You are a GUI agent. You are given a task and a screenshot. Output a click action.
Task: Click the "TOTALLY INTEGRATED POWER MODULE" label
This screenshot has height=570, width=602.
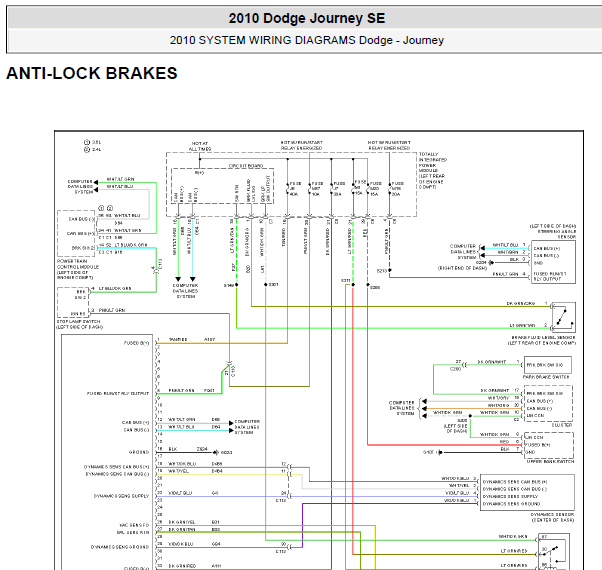click(x=433, y=162)
